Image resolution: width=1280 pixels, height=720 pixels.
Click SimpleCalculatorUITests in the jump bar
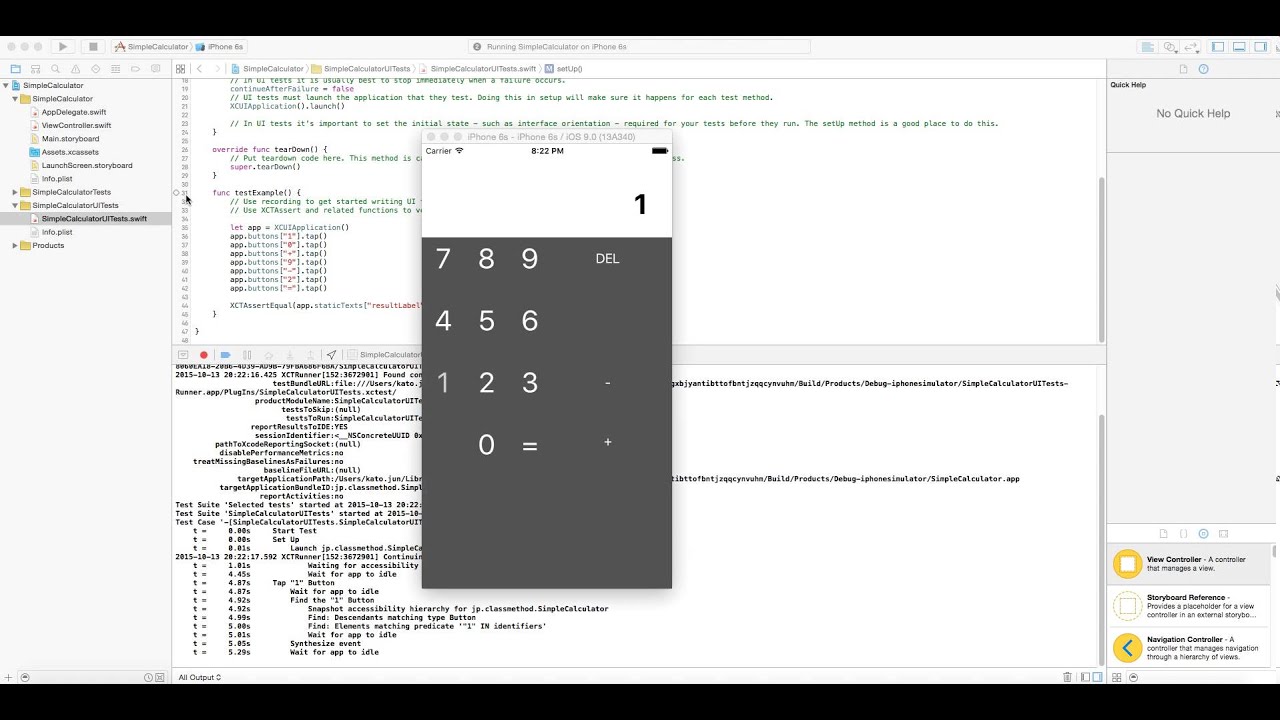[x=360, y=69]
